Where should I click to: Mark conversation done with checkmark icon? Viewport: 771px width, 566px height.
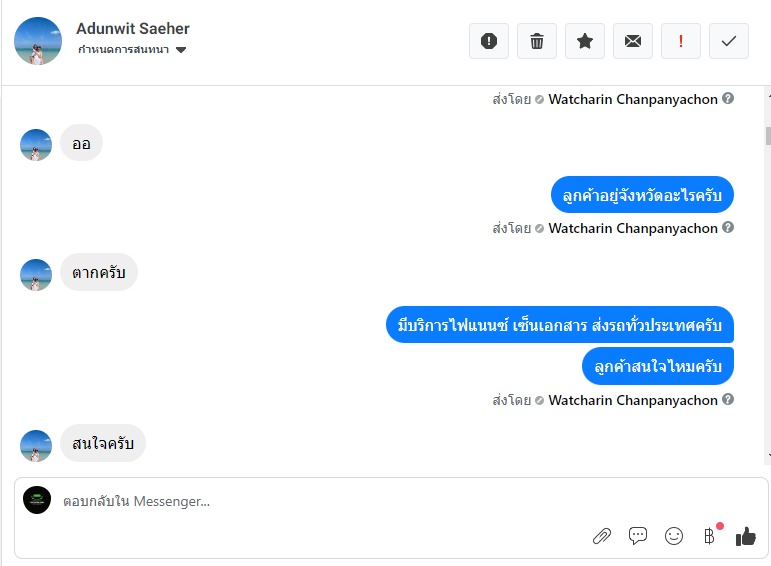(x=729, y=41)
